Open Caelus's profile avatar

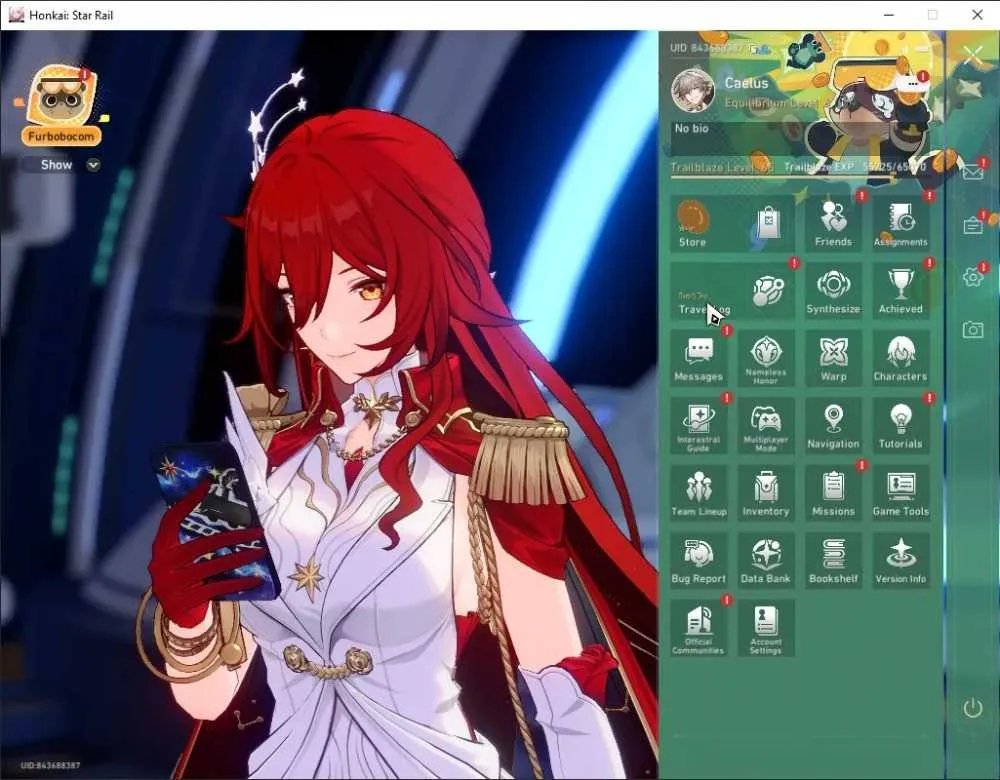tap(693, 91)
